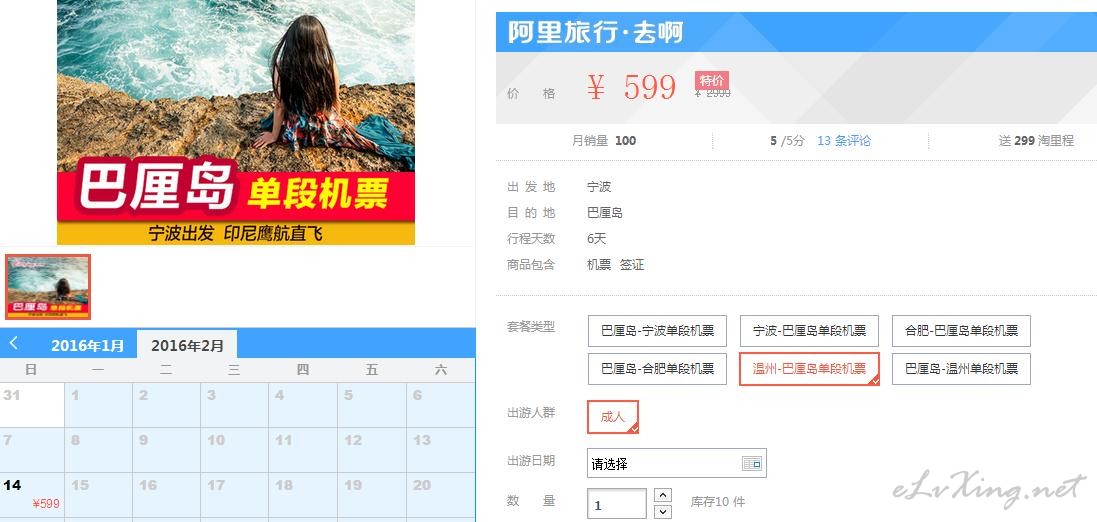
Task: Select 巴厘岛-宁波单段机票 package option
Action: [x=657, y=331]
